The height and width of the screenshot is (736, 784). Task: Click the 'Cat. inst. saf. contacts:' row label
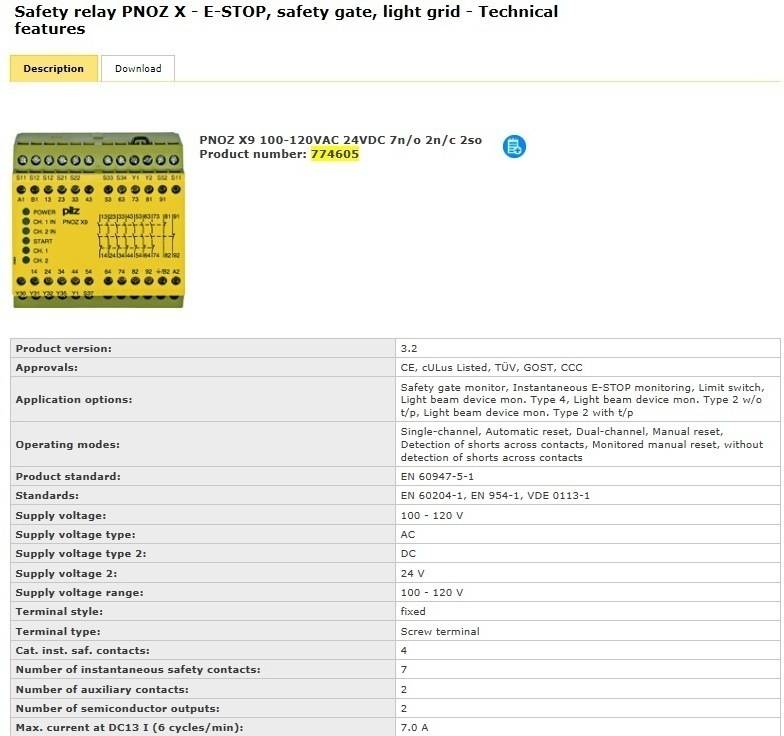82,650
